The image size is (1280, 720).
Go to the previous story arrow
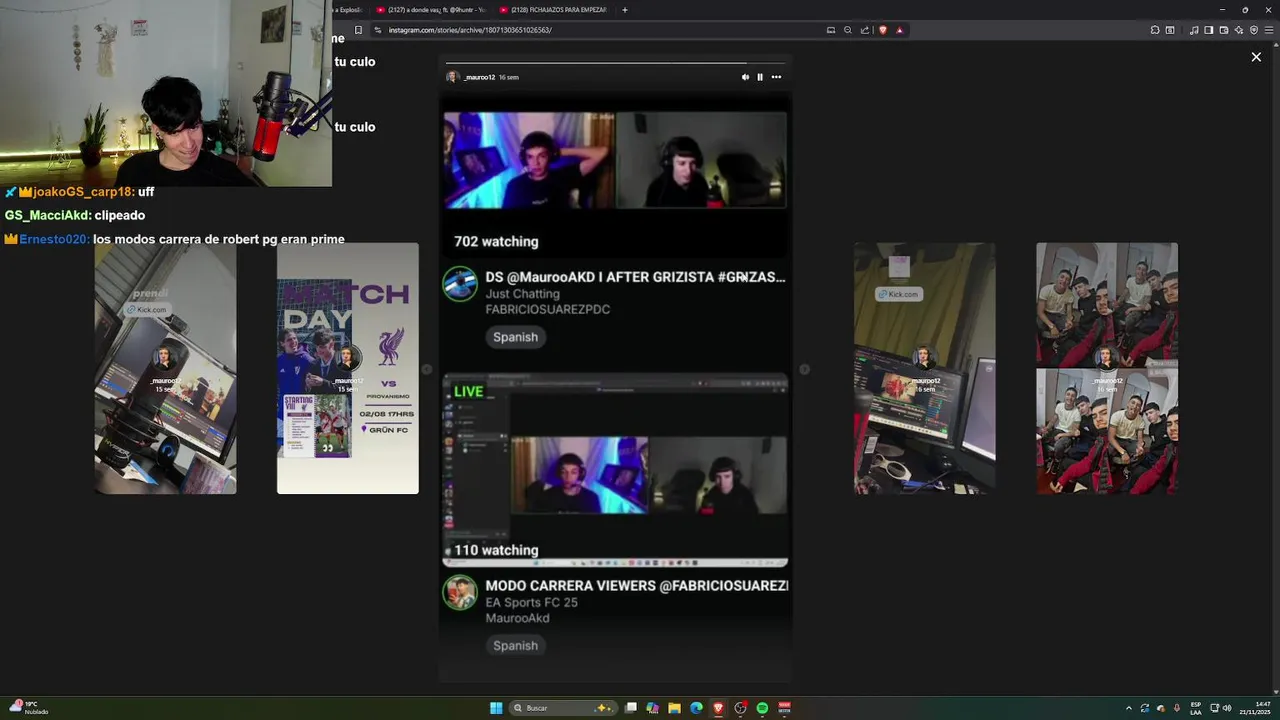pos(426,369)
